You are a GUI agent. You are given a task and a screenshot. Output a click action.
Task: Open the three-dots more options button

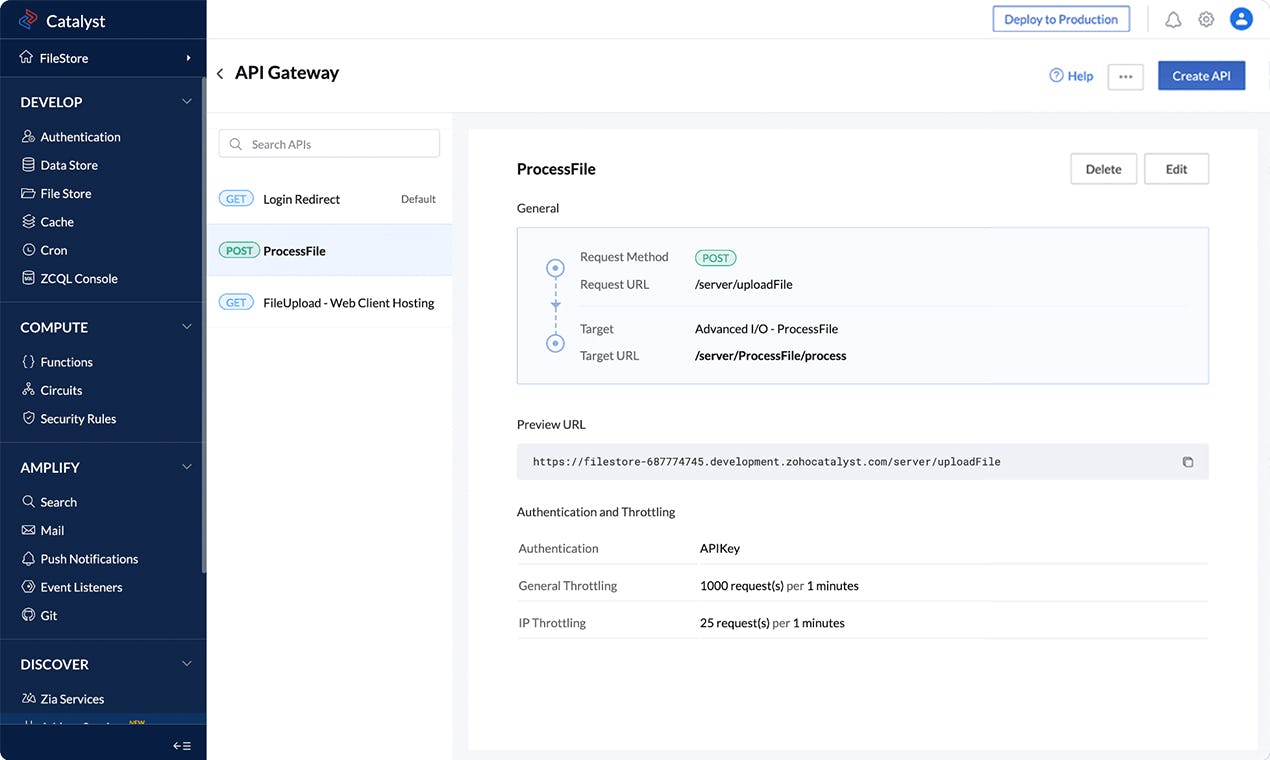[1125, 76]
